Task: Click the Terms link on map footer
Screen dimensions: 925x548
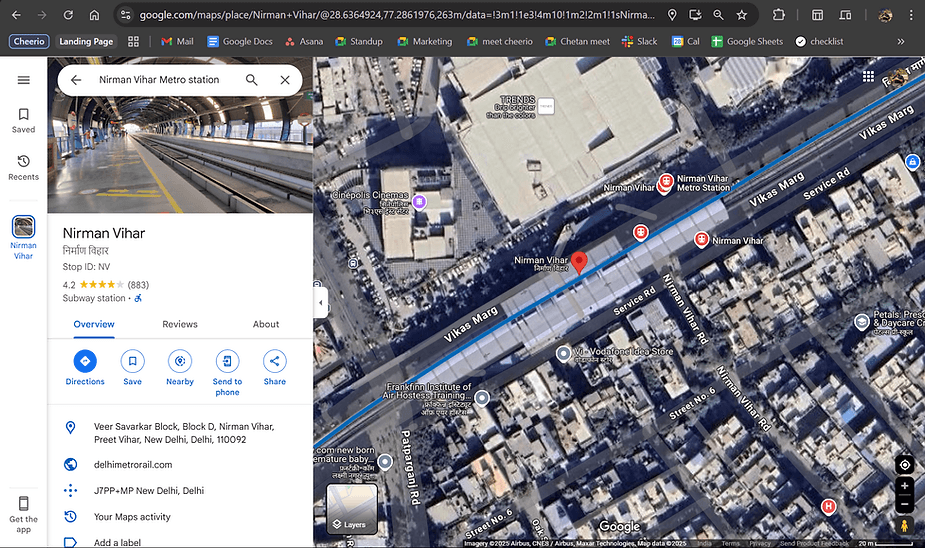Action: click(730, 543)
